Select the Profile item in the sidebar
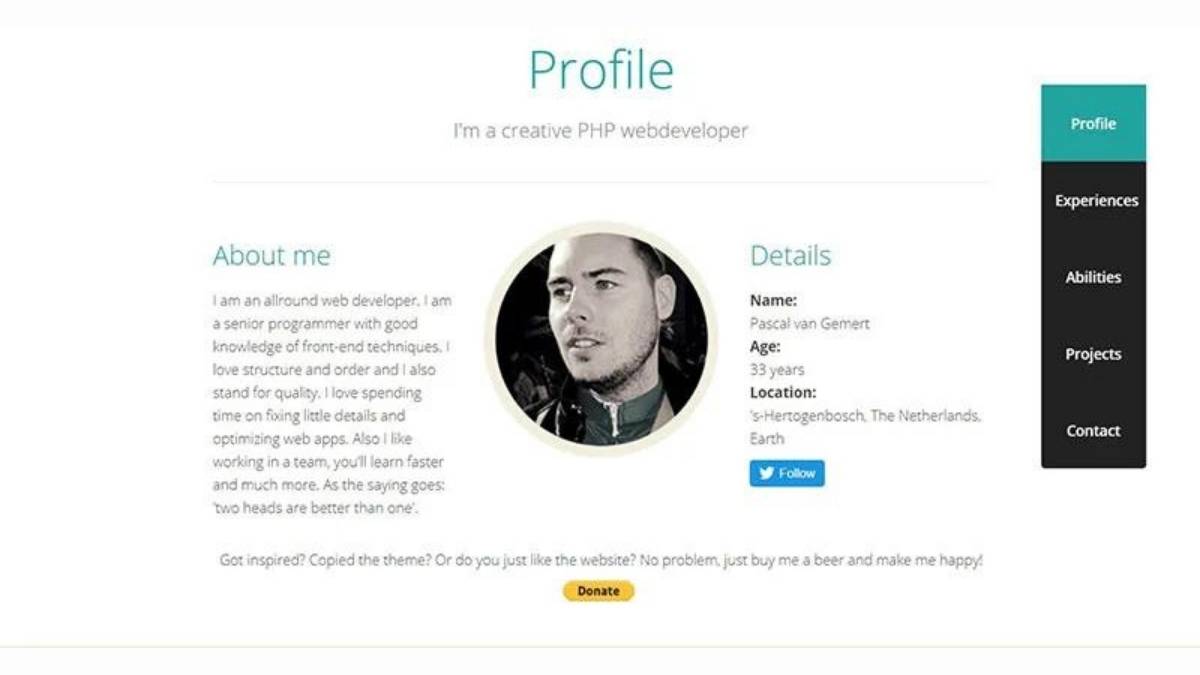The image size is (1200, 675). [1093, 123]
